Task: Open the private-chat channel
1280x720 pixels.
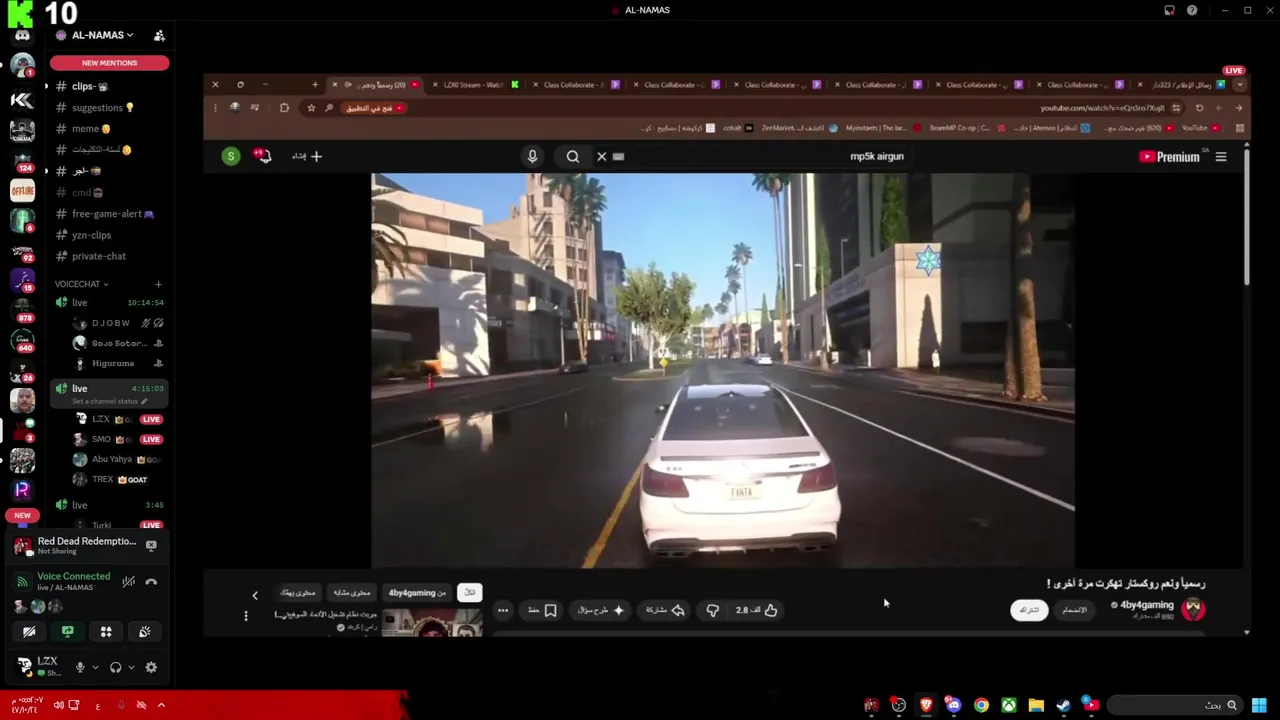Action: click(x=110, y=256)
